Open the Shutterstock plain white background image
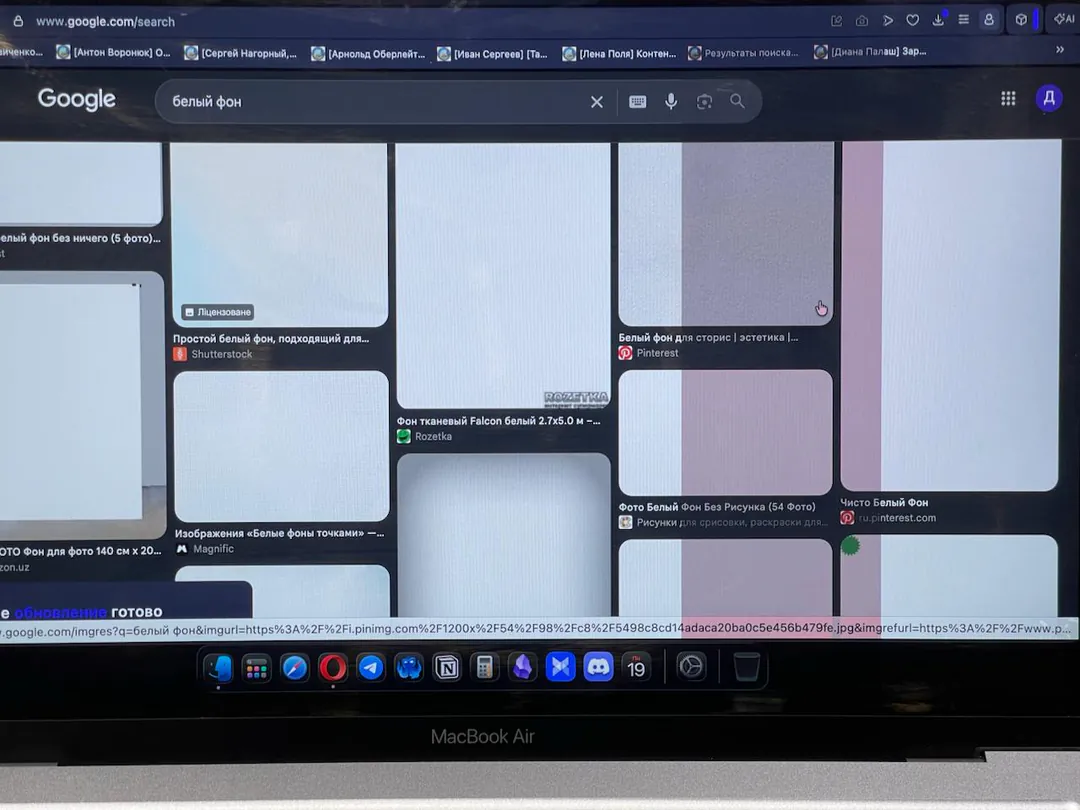1080x810 pixels. (x=280, y=234)
